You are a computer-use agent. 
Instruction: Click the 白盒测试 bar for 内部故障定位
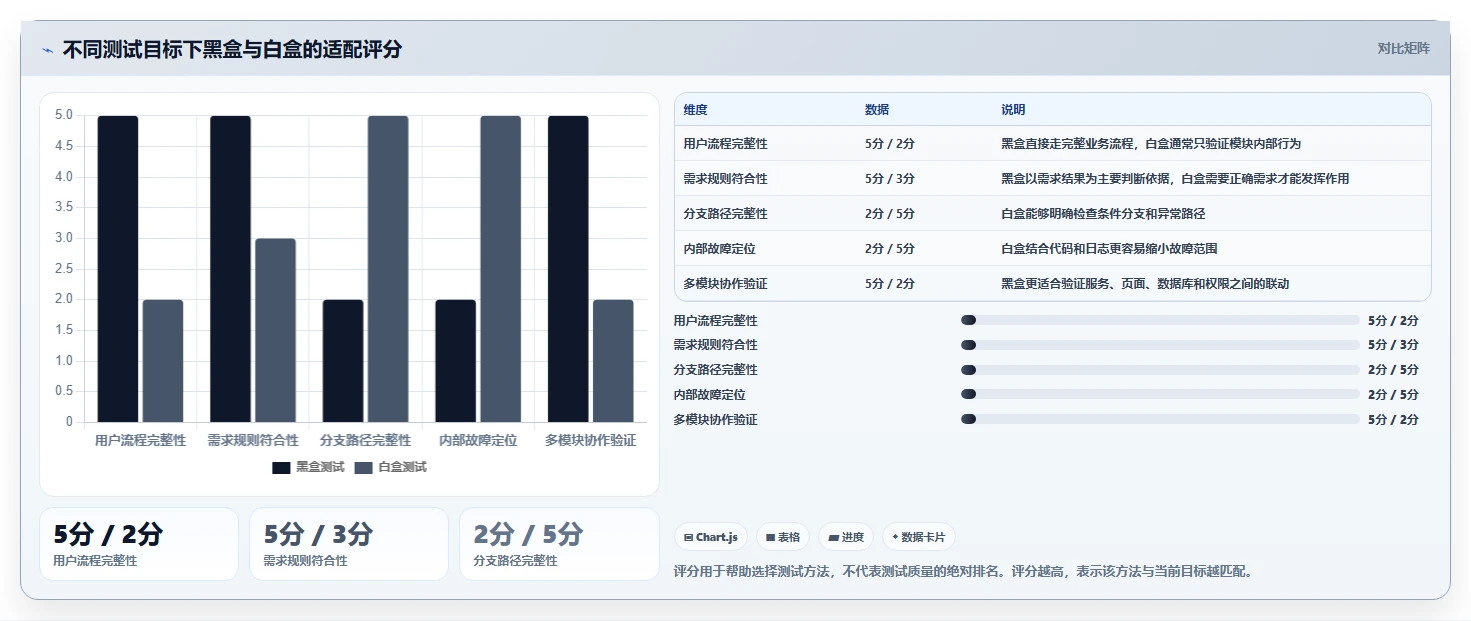click(x=500, y=269)
